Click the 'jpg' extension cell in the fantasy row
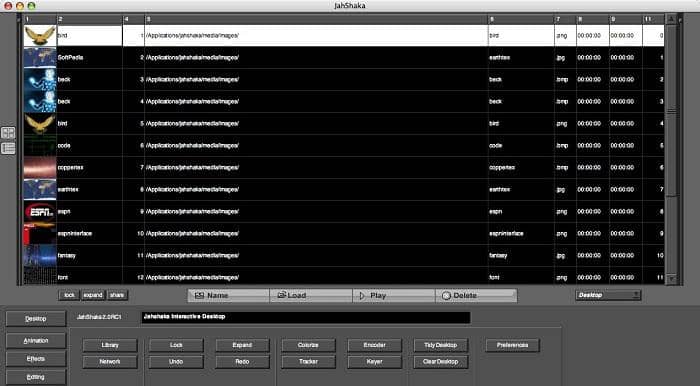Screen dimensions: 700x386 pyautogui.click(x=565, y=256)
